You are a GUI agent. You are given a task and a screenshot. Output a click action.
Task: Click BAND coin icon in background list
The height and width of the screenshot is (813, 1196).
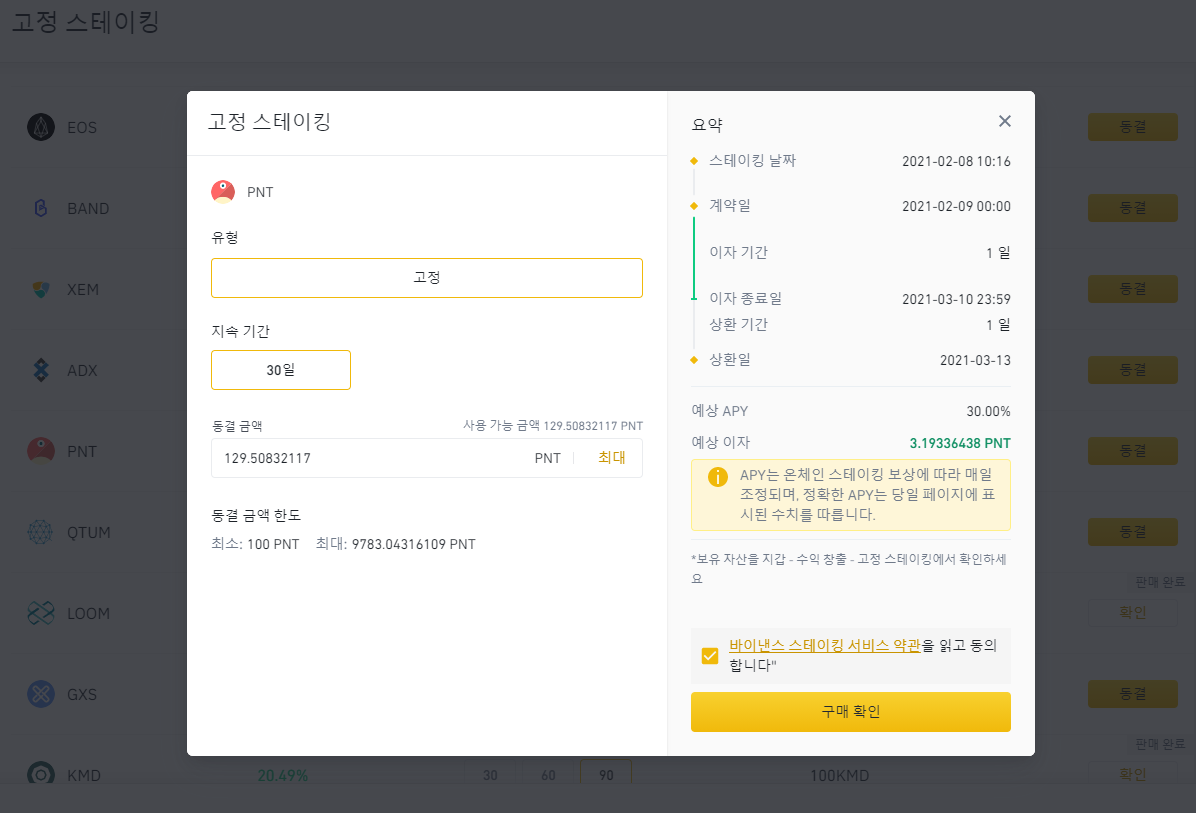tap(40, 207)
